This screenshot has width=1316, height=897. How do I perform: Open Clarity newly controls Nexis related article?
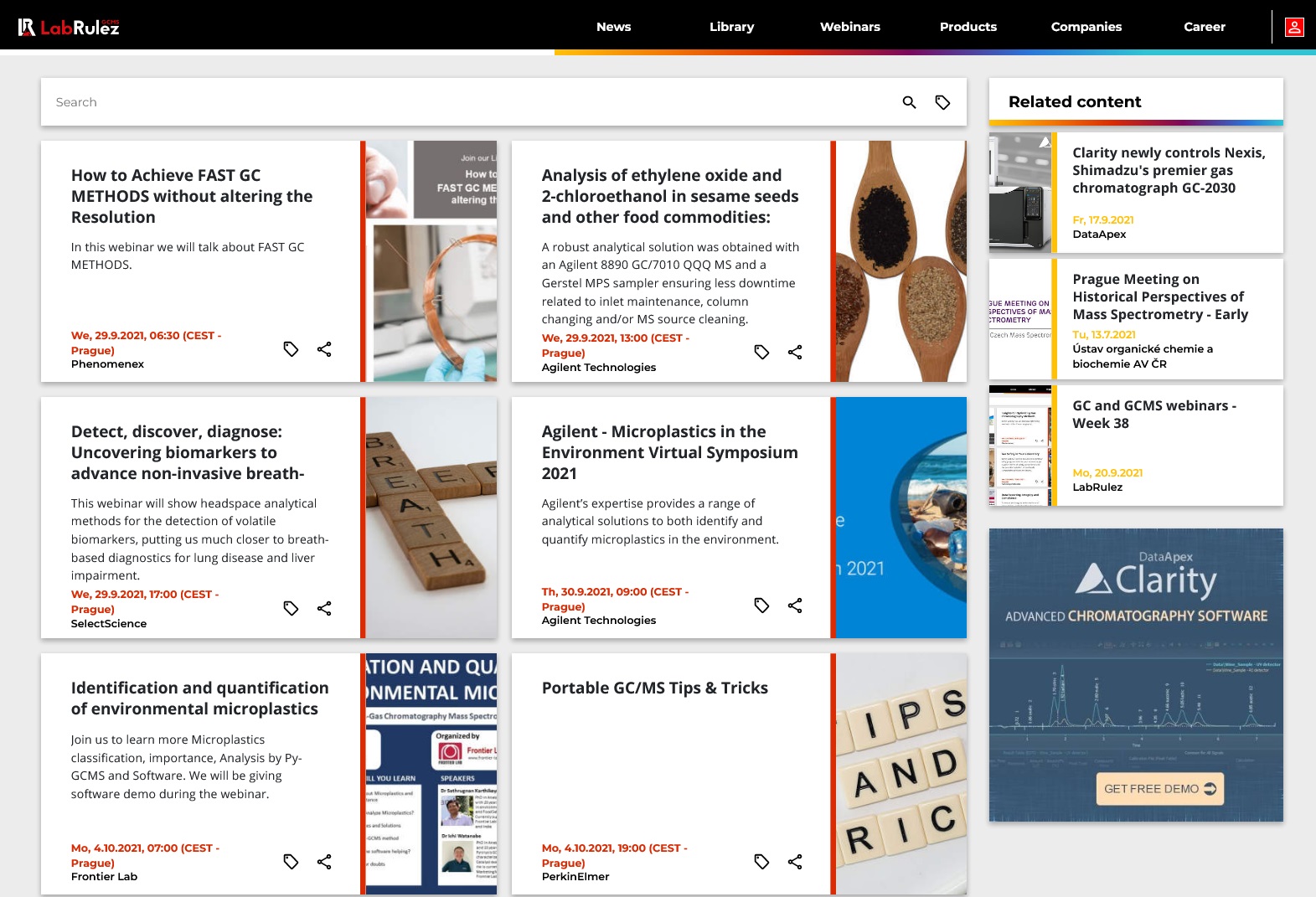point(1169,170)
